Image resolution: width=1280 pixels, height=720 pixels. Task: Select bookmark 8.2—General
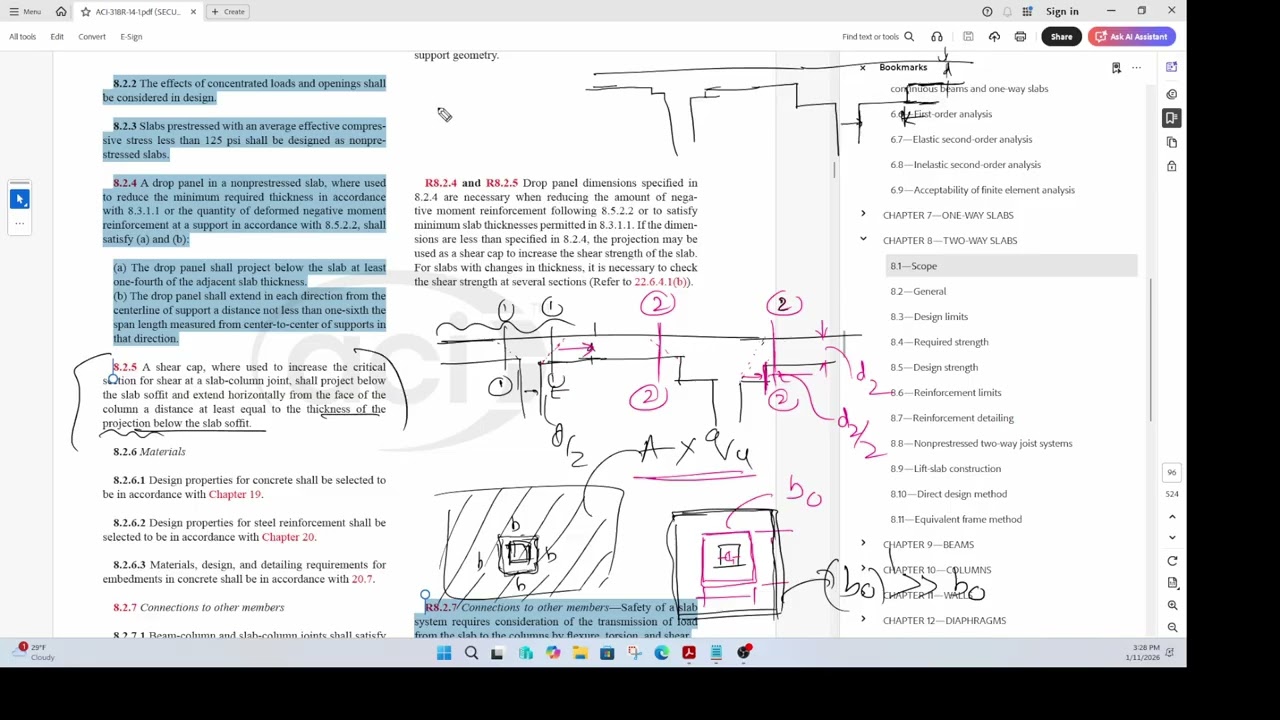[918, 291]
